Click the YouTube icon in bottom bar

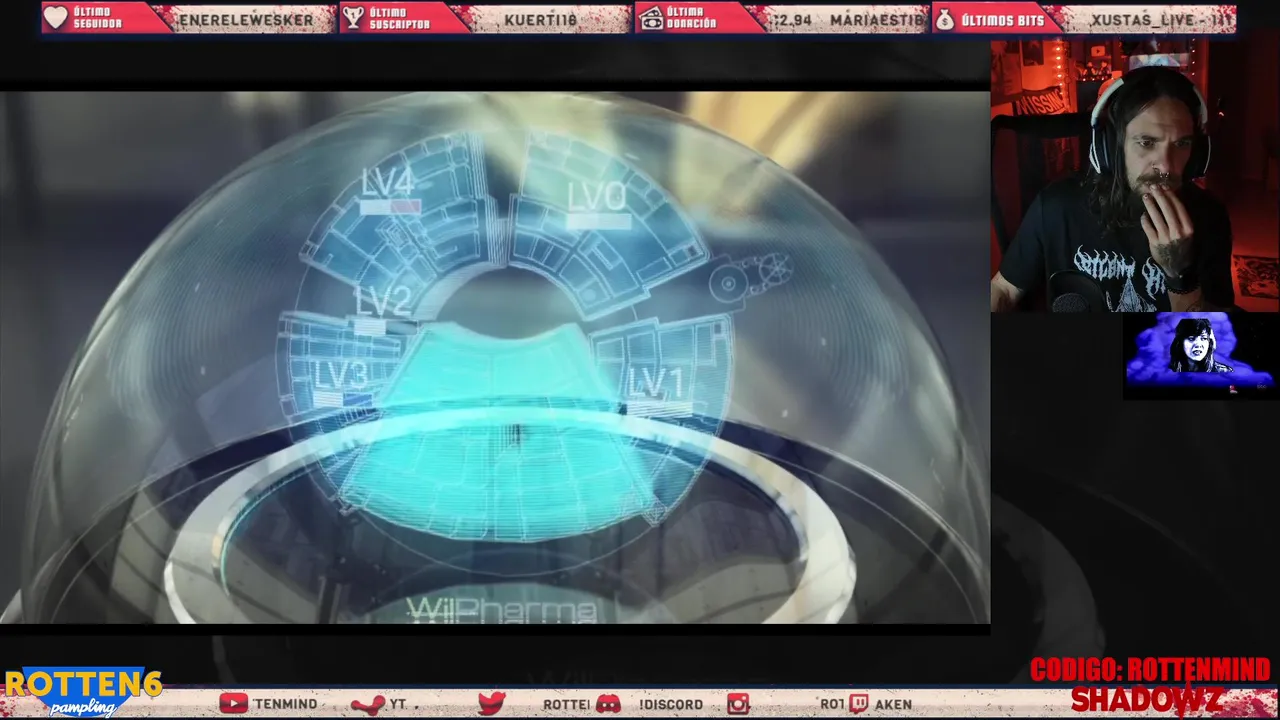(233, 704)
